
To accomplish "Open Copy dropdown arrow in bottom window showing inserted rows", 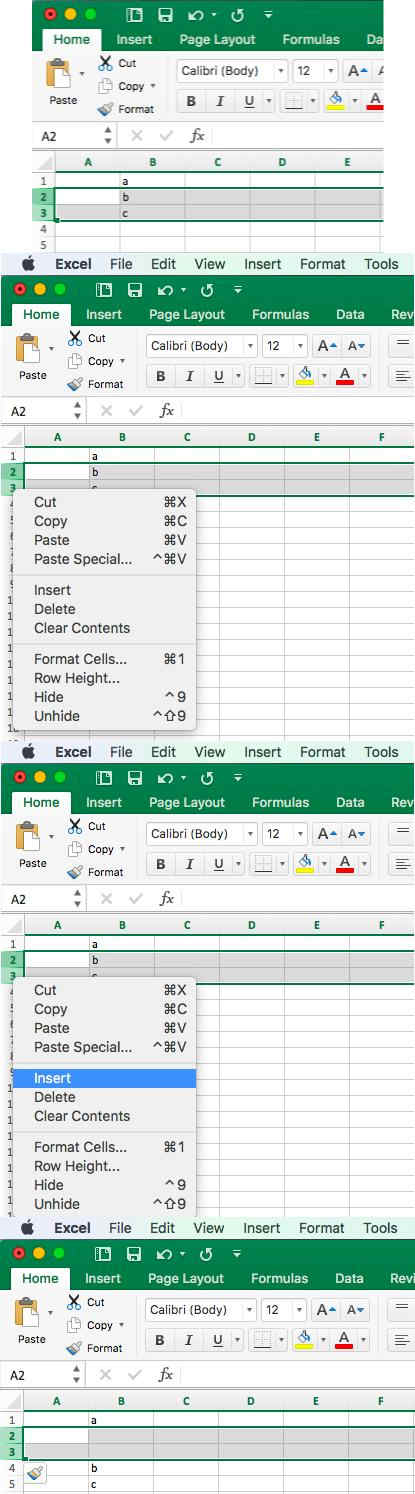I will pos(121,1324).
